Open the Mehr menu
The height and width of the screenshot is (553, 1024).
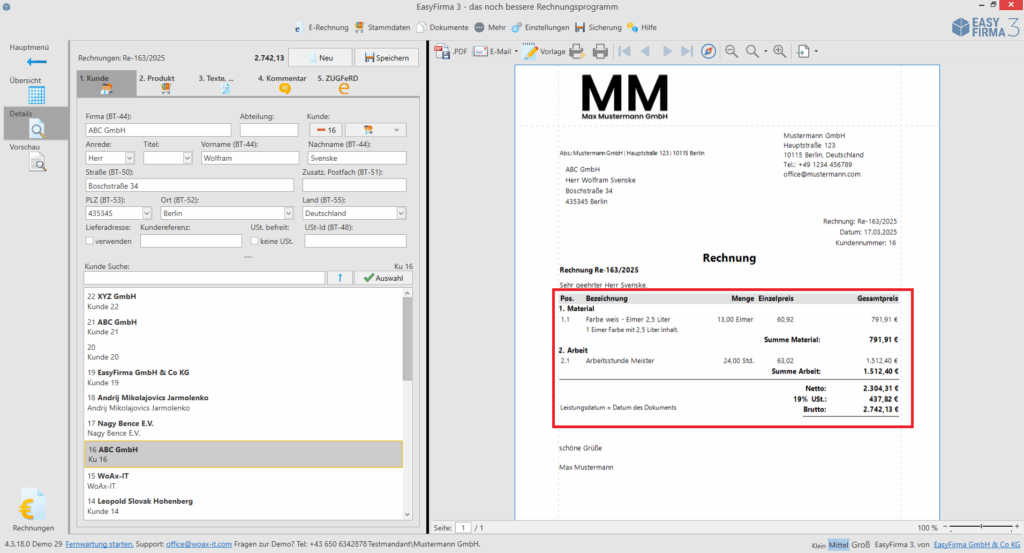pyautogui.click(x=490, y=27)
